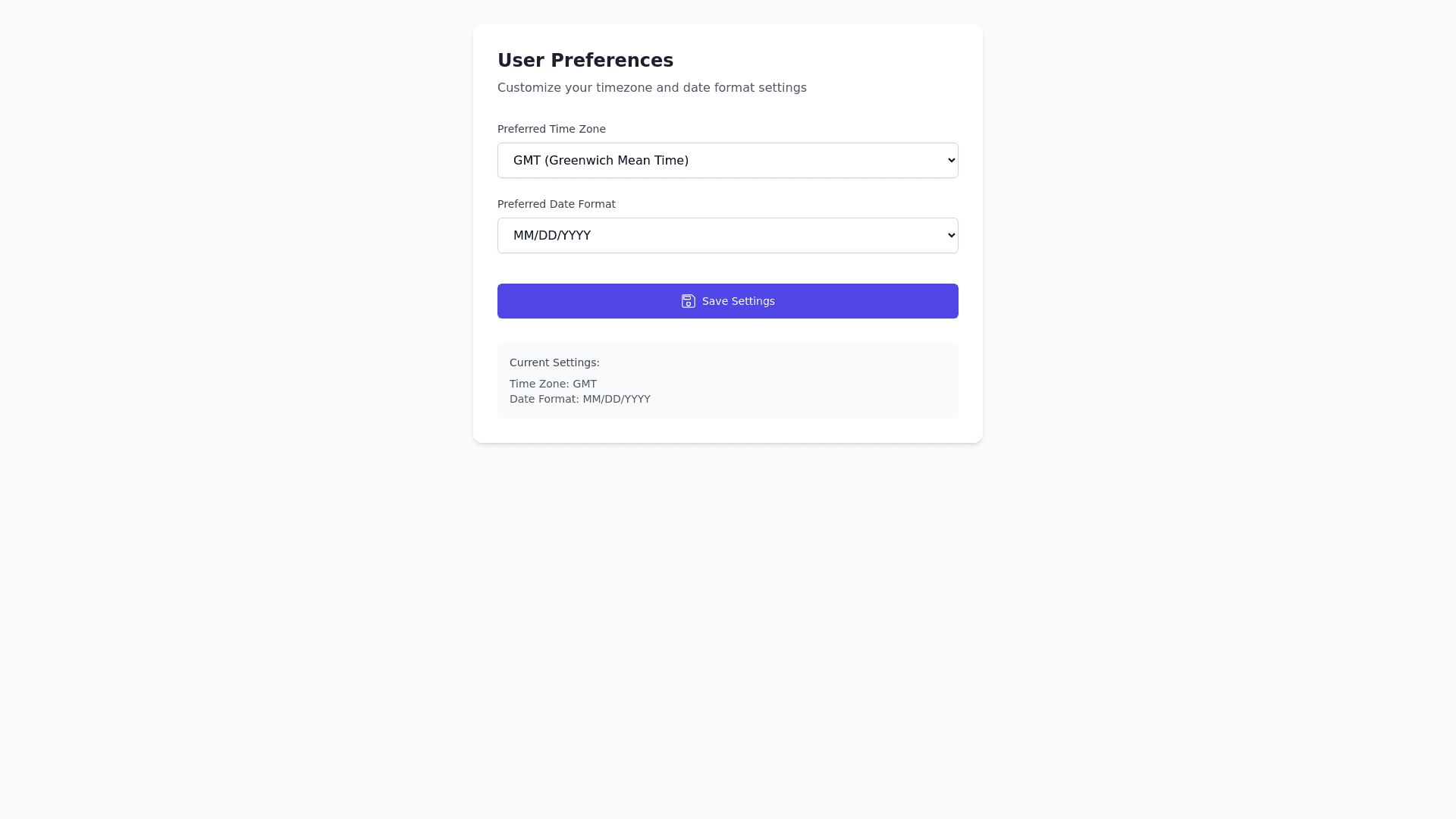
Task: Click the "User Preferences" heading
Action: pyautogui.click(x=585, y=61)
